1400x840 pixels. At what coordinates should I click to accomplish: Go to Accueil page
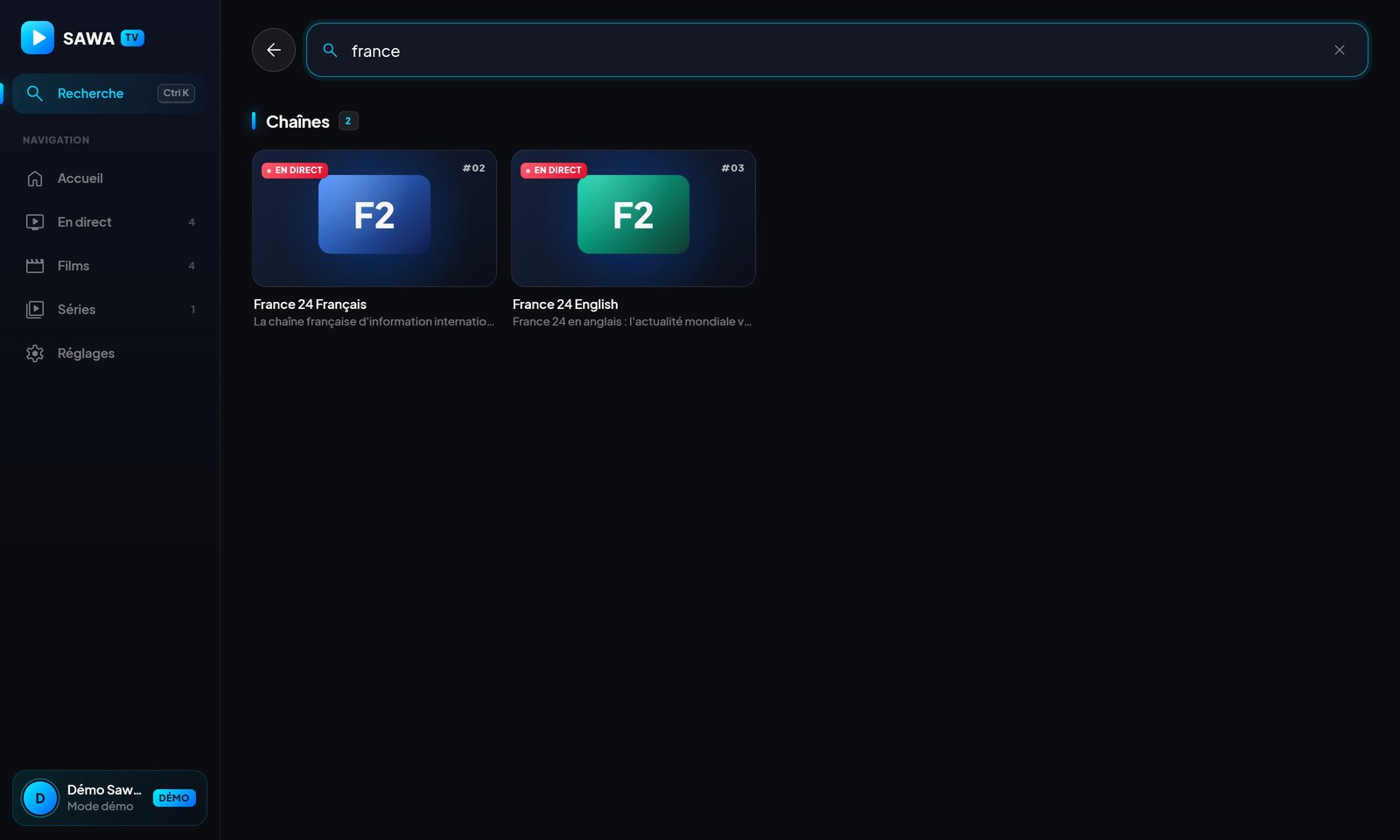(109, 178)
